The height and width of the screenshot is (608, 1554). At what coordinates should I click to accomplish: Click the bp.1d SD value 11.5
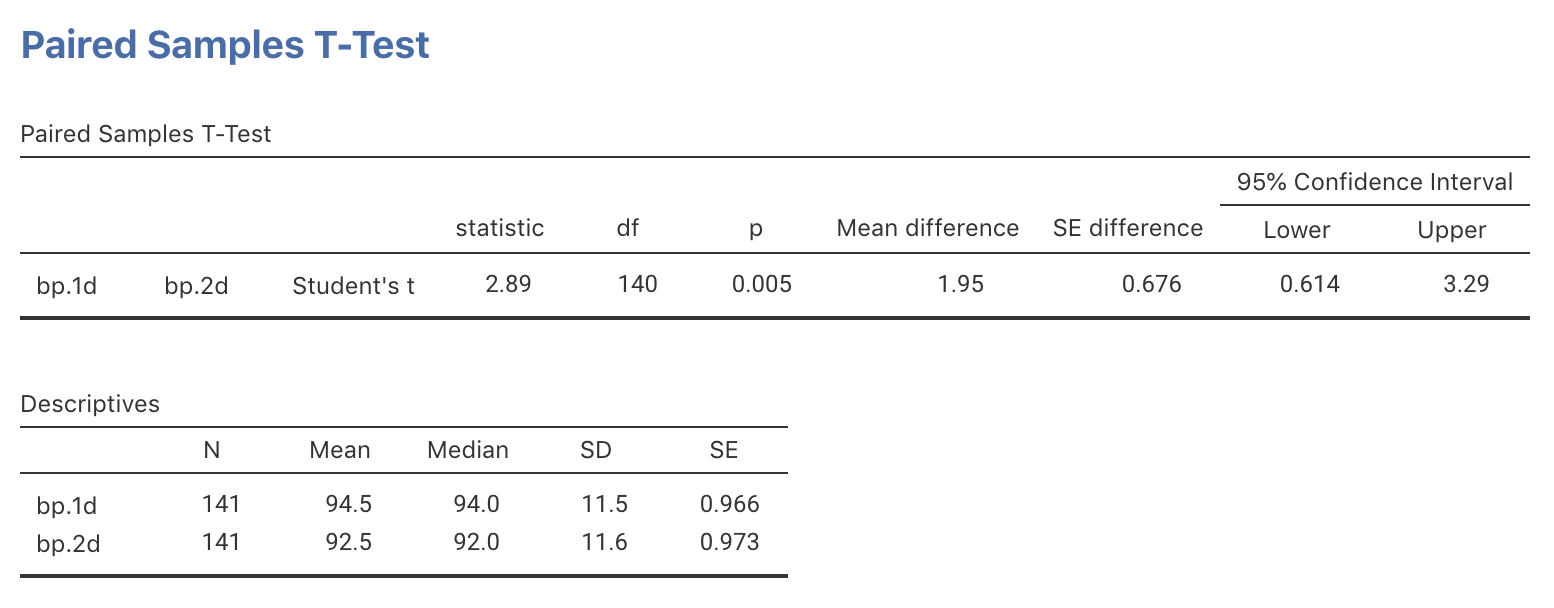coord(603,505)
